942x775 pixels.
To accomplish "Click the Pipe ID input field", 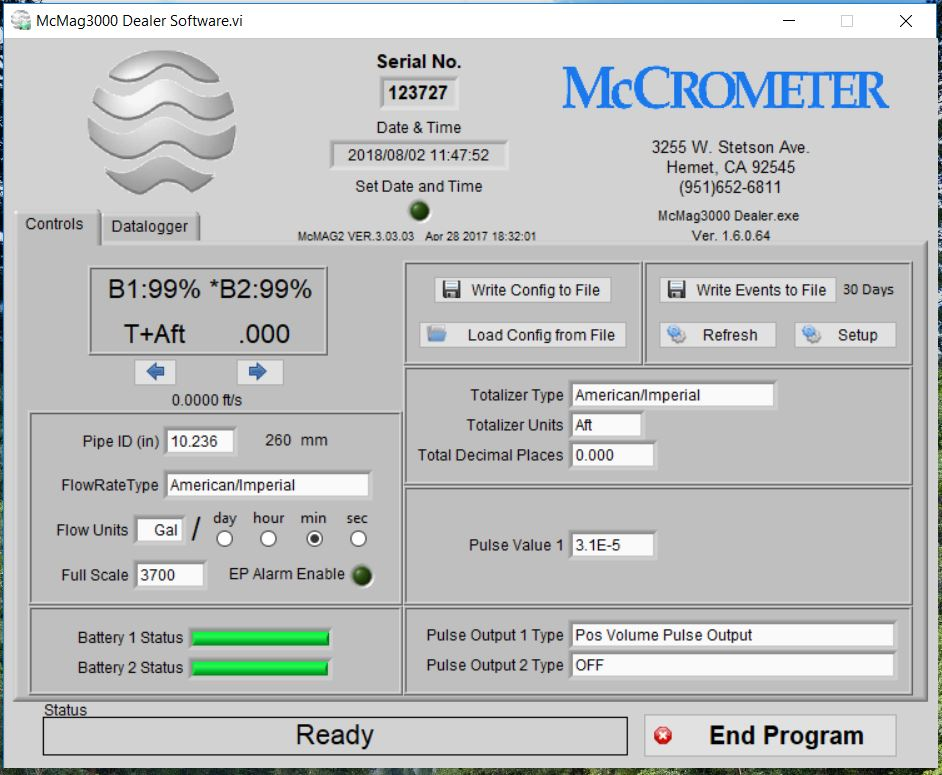I will 200,441.
